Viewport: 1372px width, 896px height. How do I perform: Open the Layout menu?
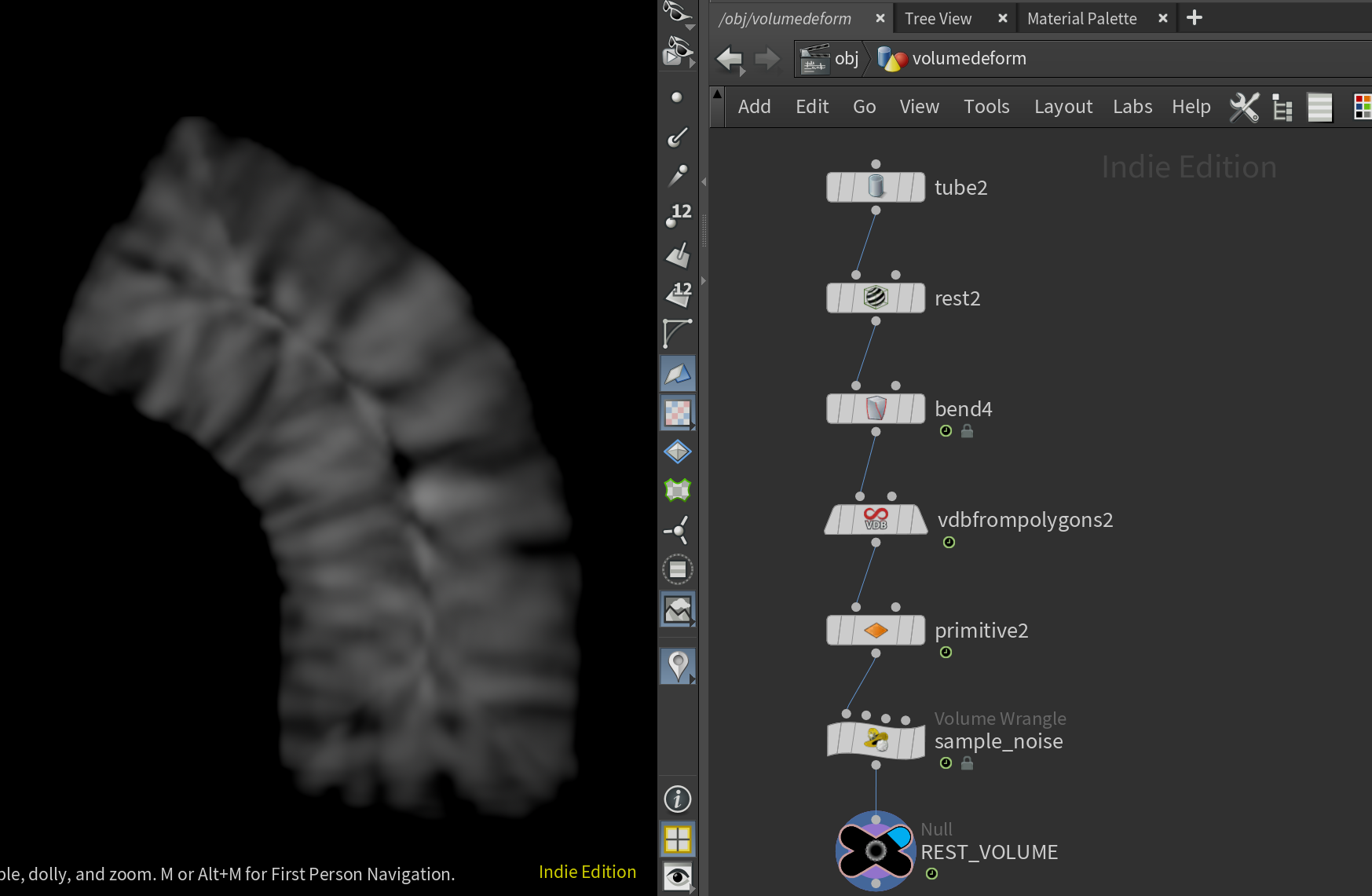(x=1063, y=107)
